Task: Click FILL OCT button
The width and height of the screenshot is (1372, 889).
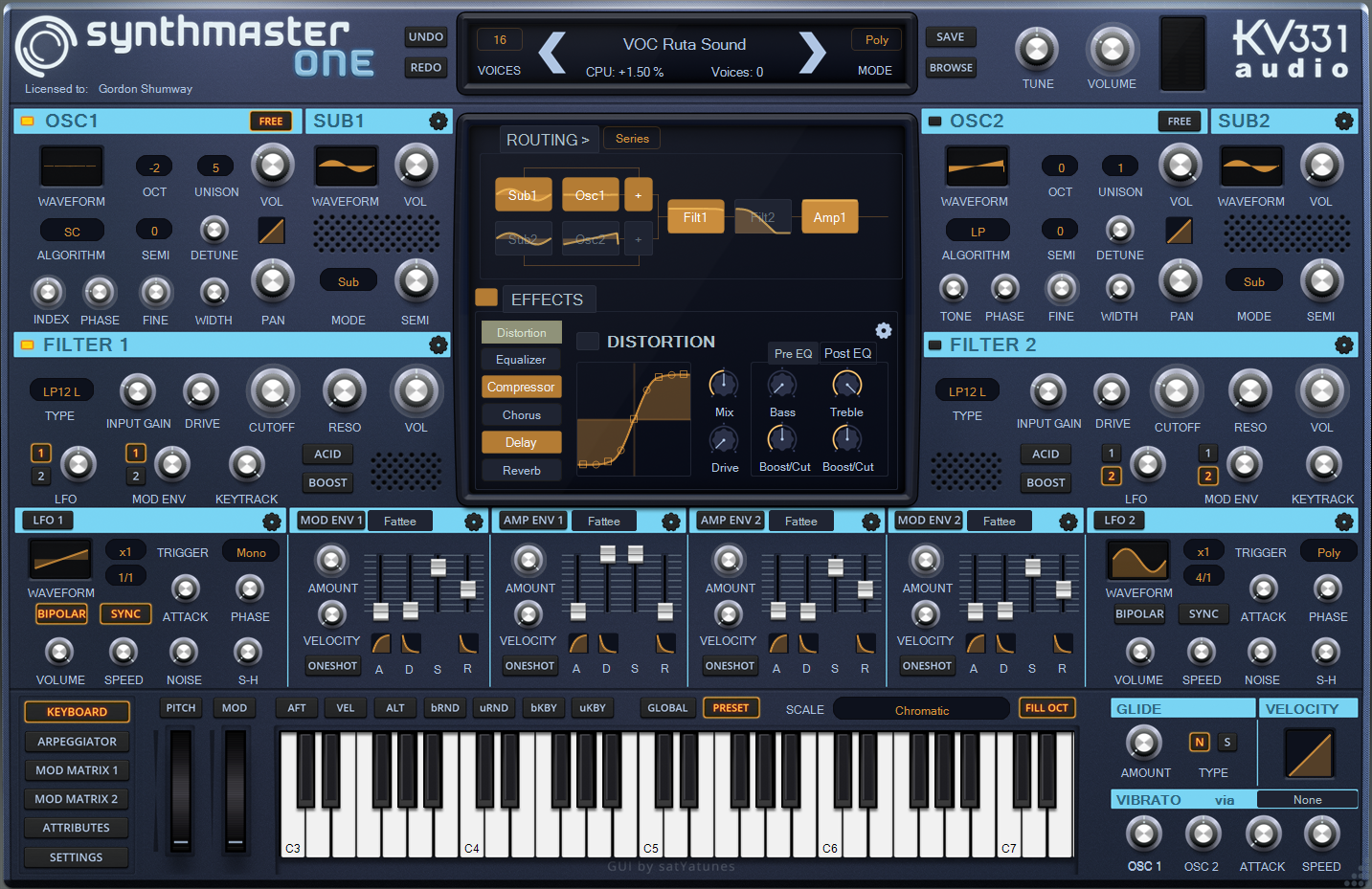Action: point(1046,708)
